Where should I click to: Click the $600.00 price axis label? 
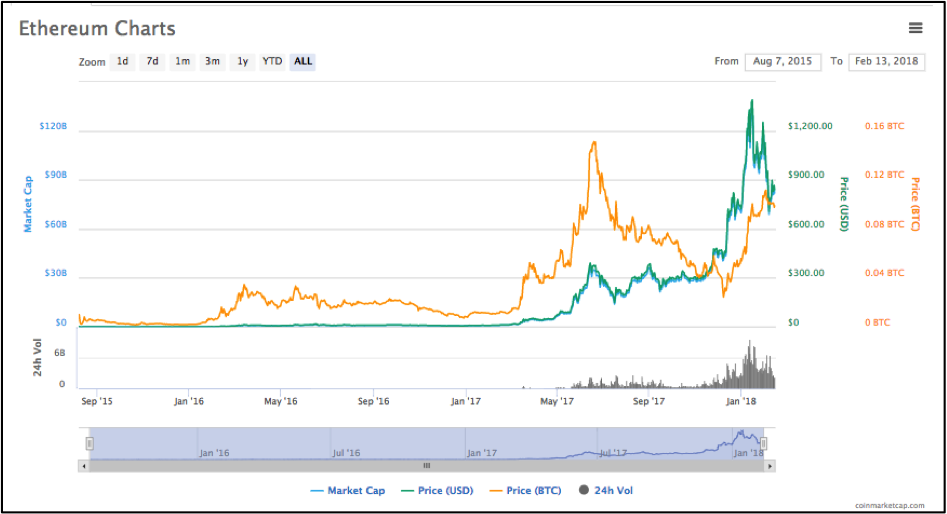pyautogui.click(x=806, y=225)
